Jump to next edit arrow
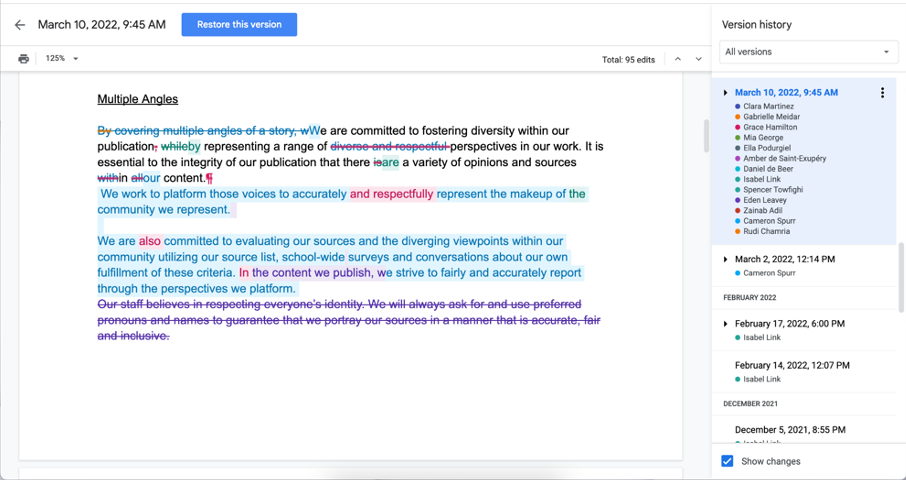The image size is (906, 480). click(x=699, y=59)
